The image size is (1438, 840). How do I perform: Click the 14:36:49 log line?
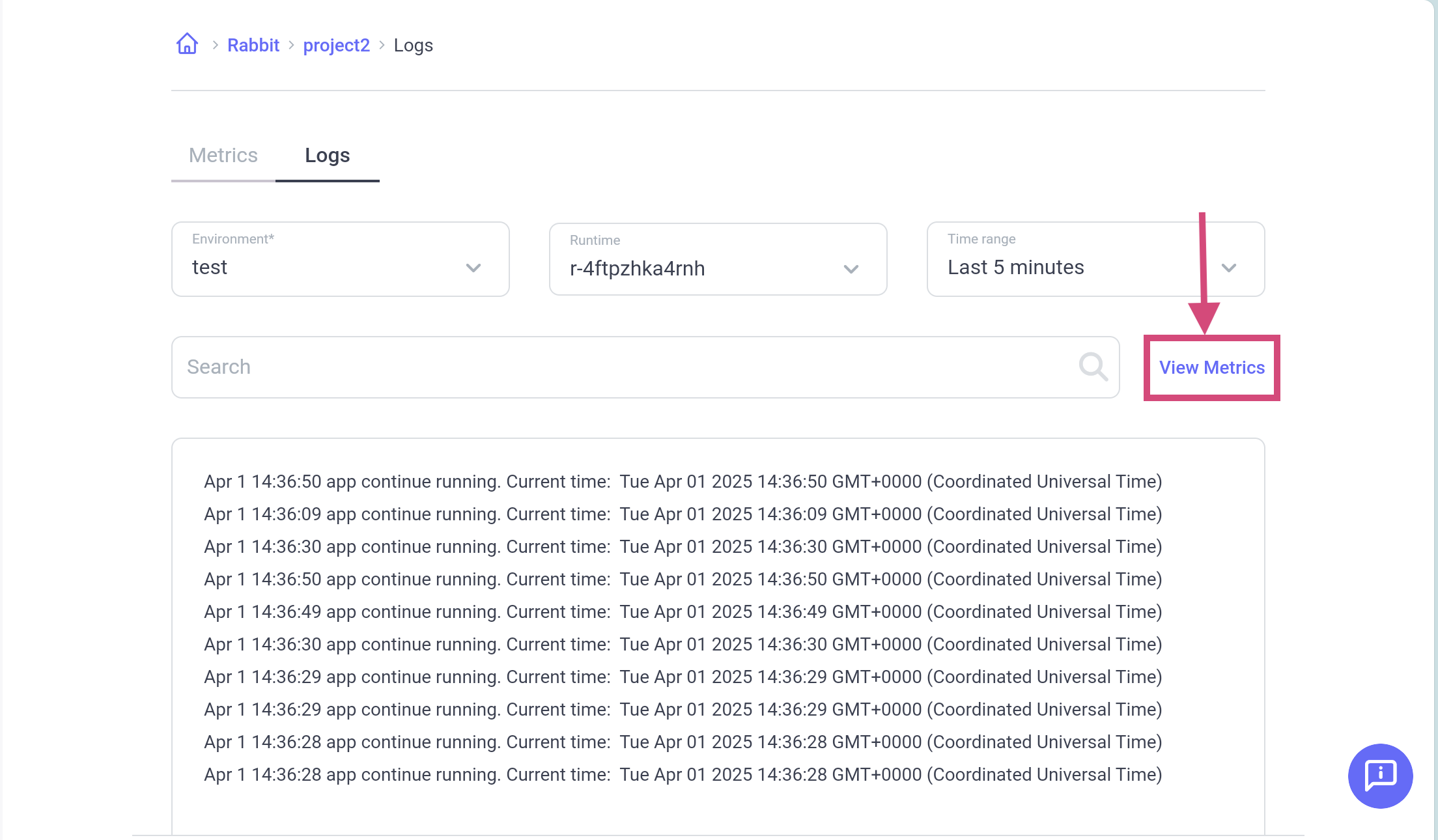tap(683, 611)
